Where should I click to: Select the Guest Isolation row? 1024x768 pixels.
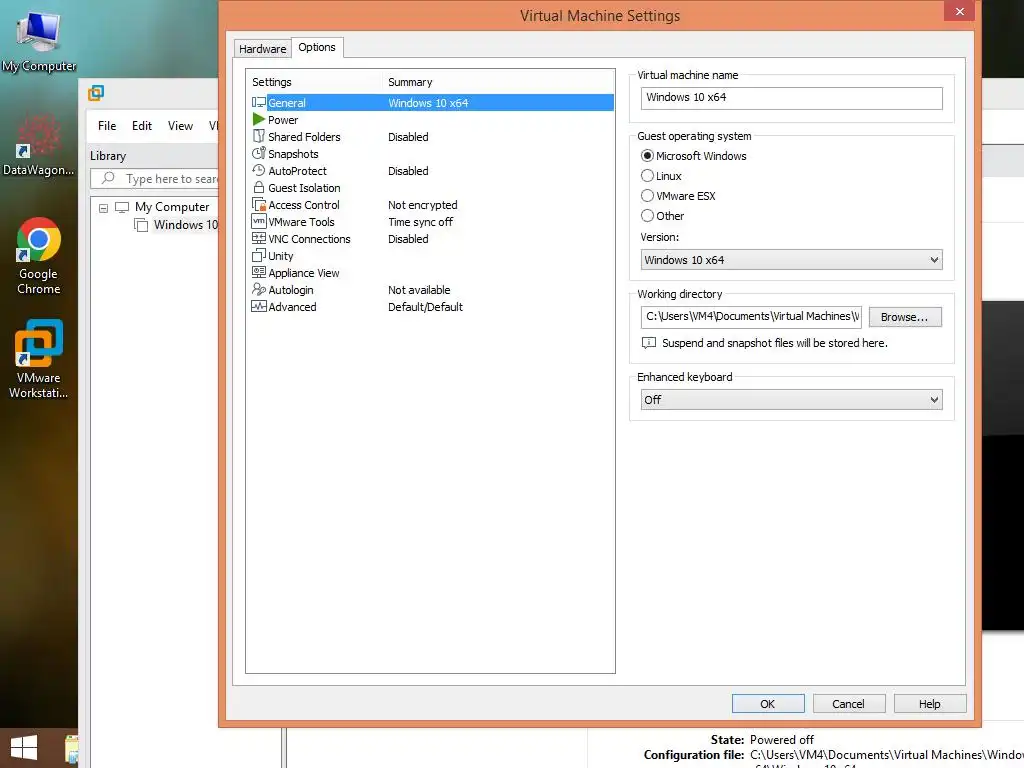pos(430,187)
